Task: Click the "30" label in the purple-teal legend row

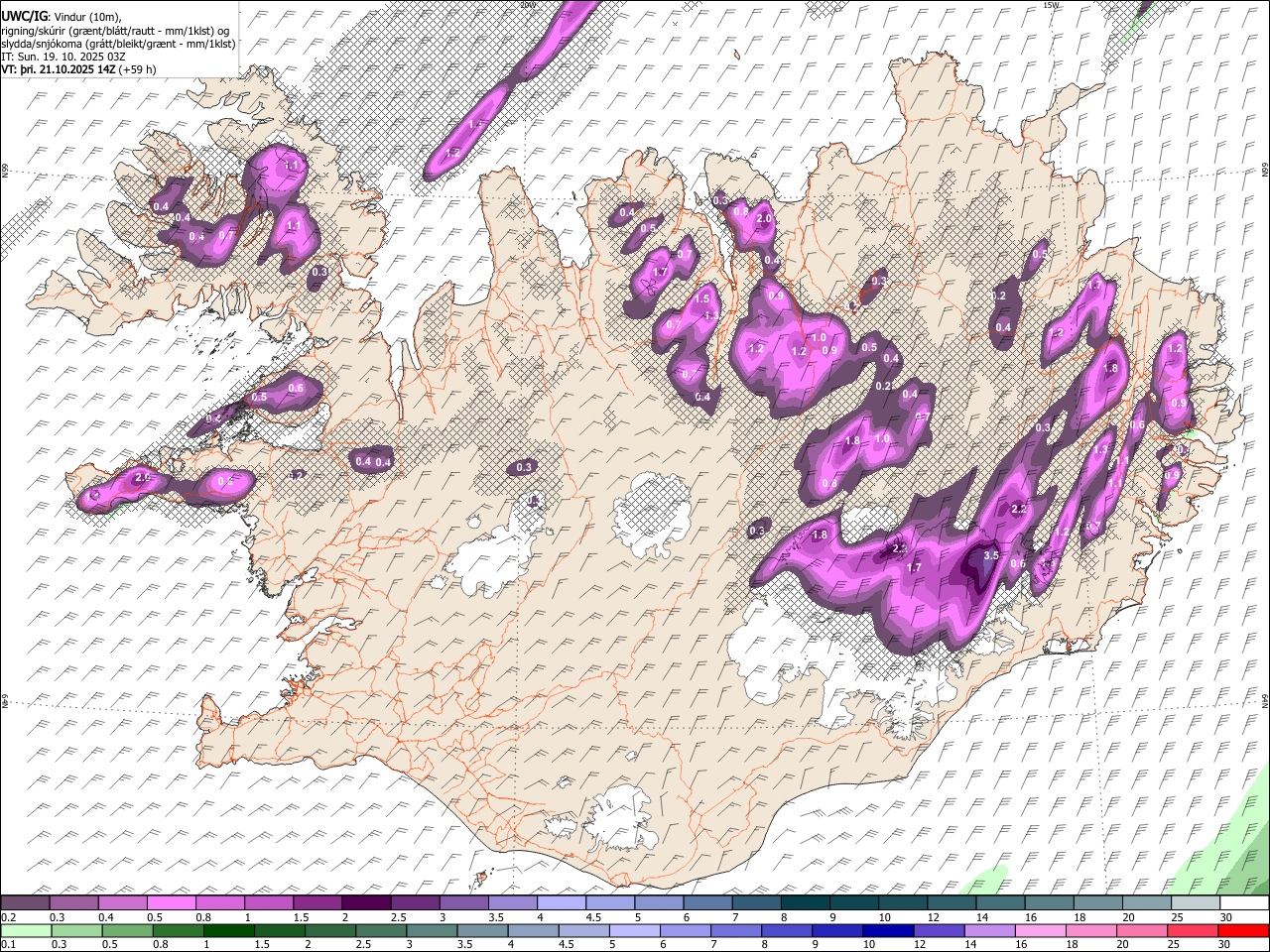Action: [1226, 917]
